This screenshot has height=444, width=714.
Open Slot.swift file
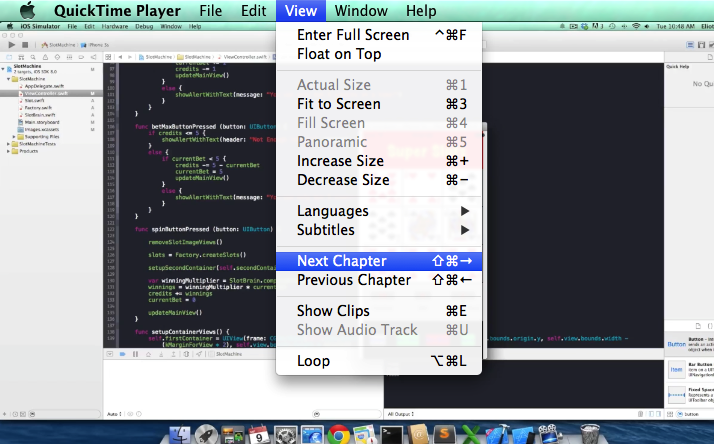(34, 101)
